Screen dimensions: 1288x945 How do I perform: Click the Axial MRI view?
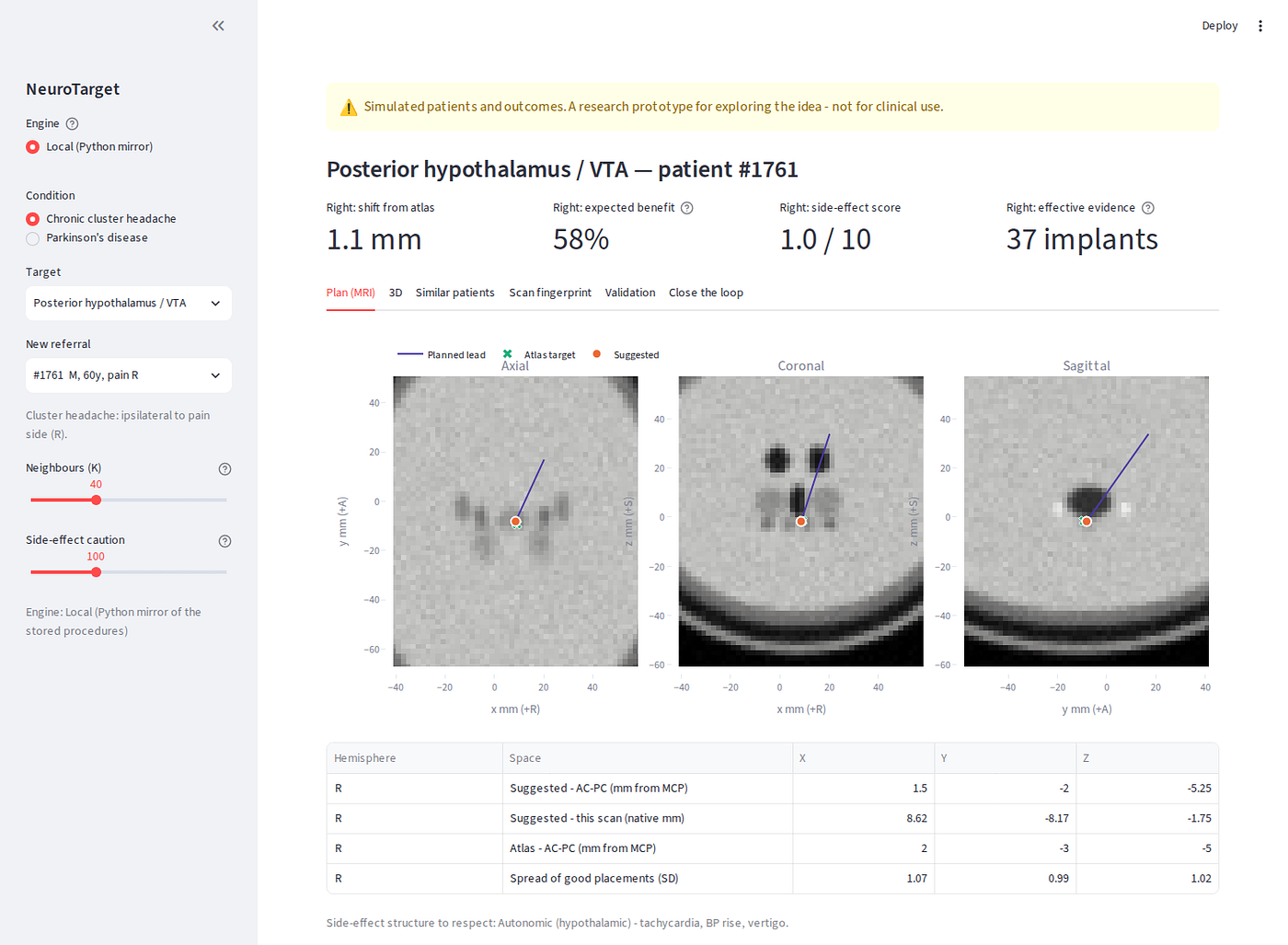click(515, 521)
